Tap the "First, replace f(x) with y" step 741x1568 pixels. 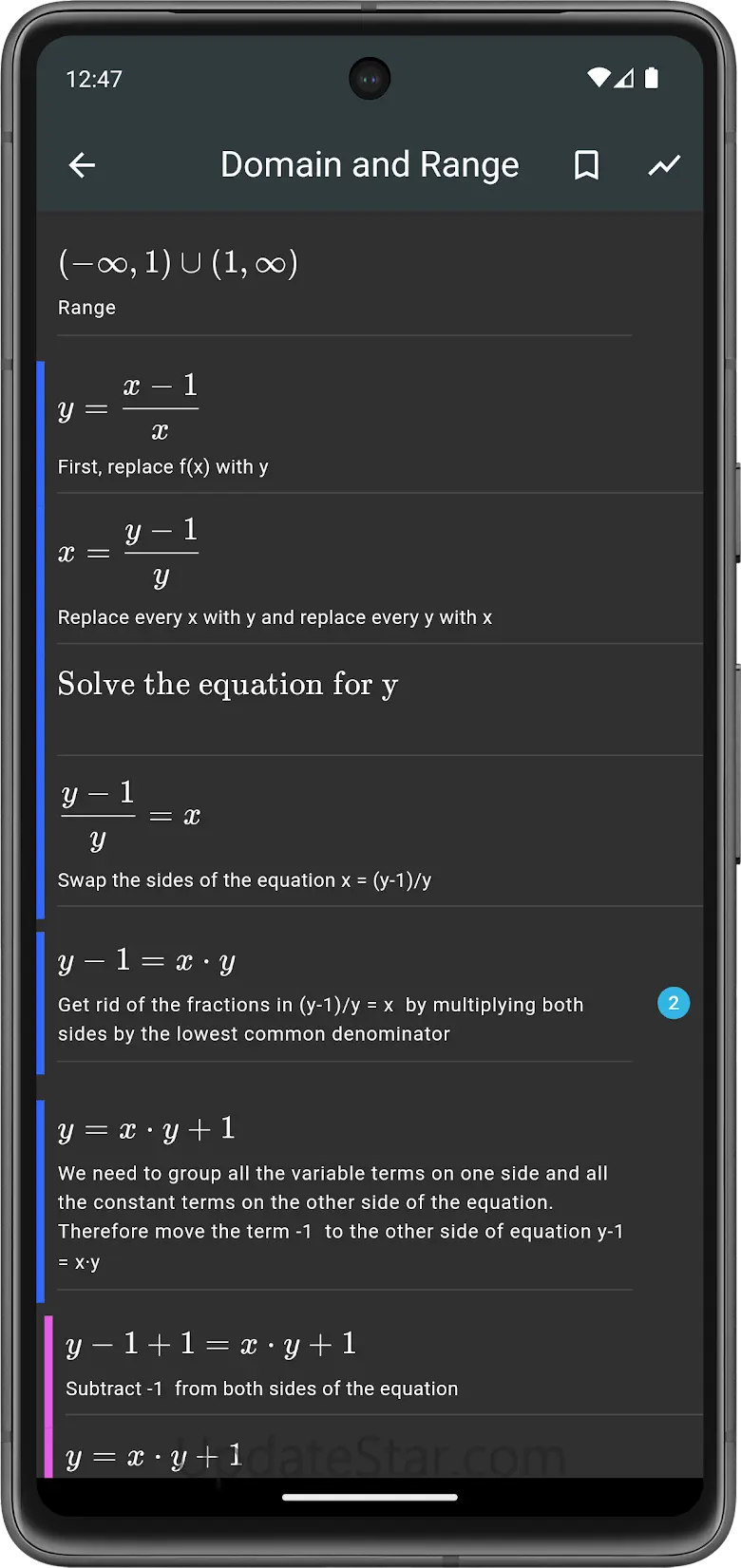tap(163, 467)
